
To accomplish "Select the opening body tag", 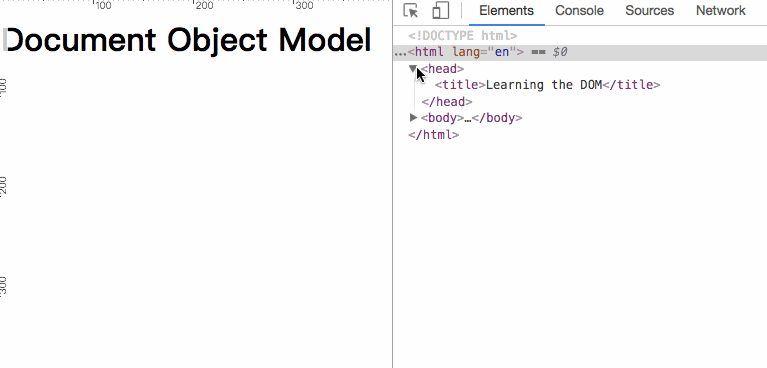I will 442,118.
